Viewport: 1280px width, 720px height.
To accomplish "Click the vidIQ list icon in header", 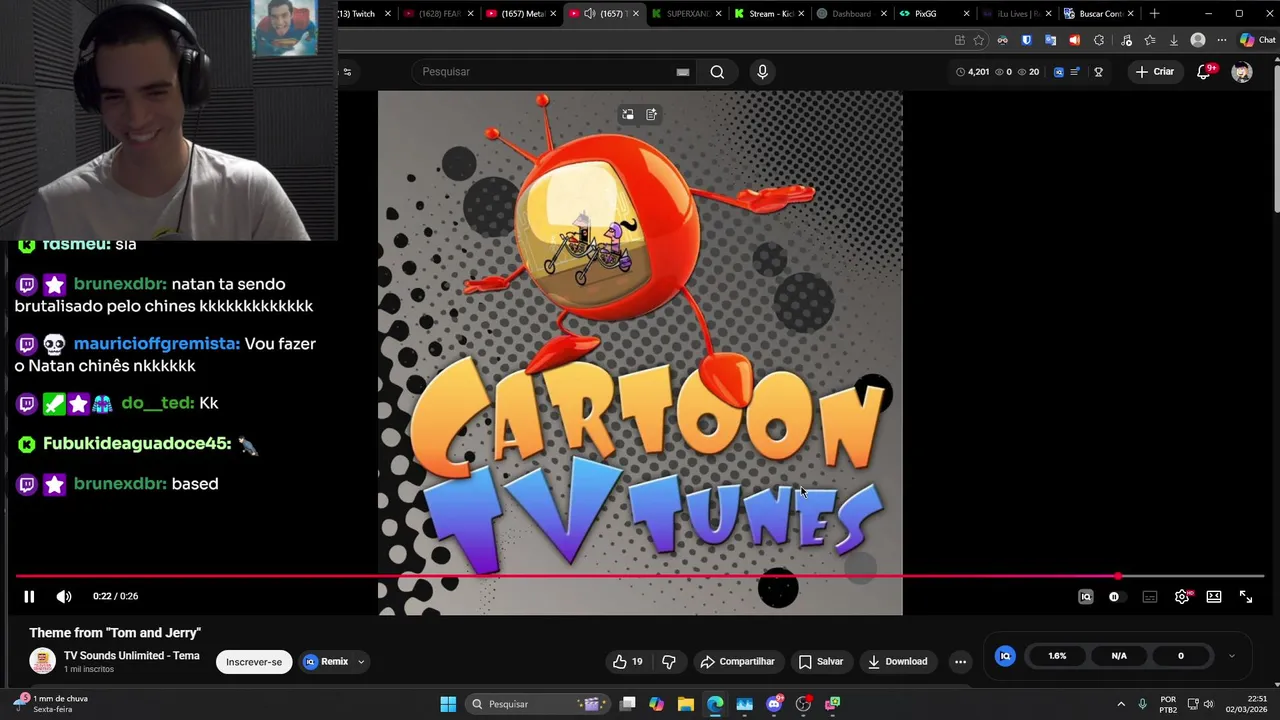I will tap(1075, 72).
